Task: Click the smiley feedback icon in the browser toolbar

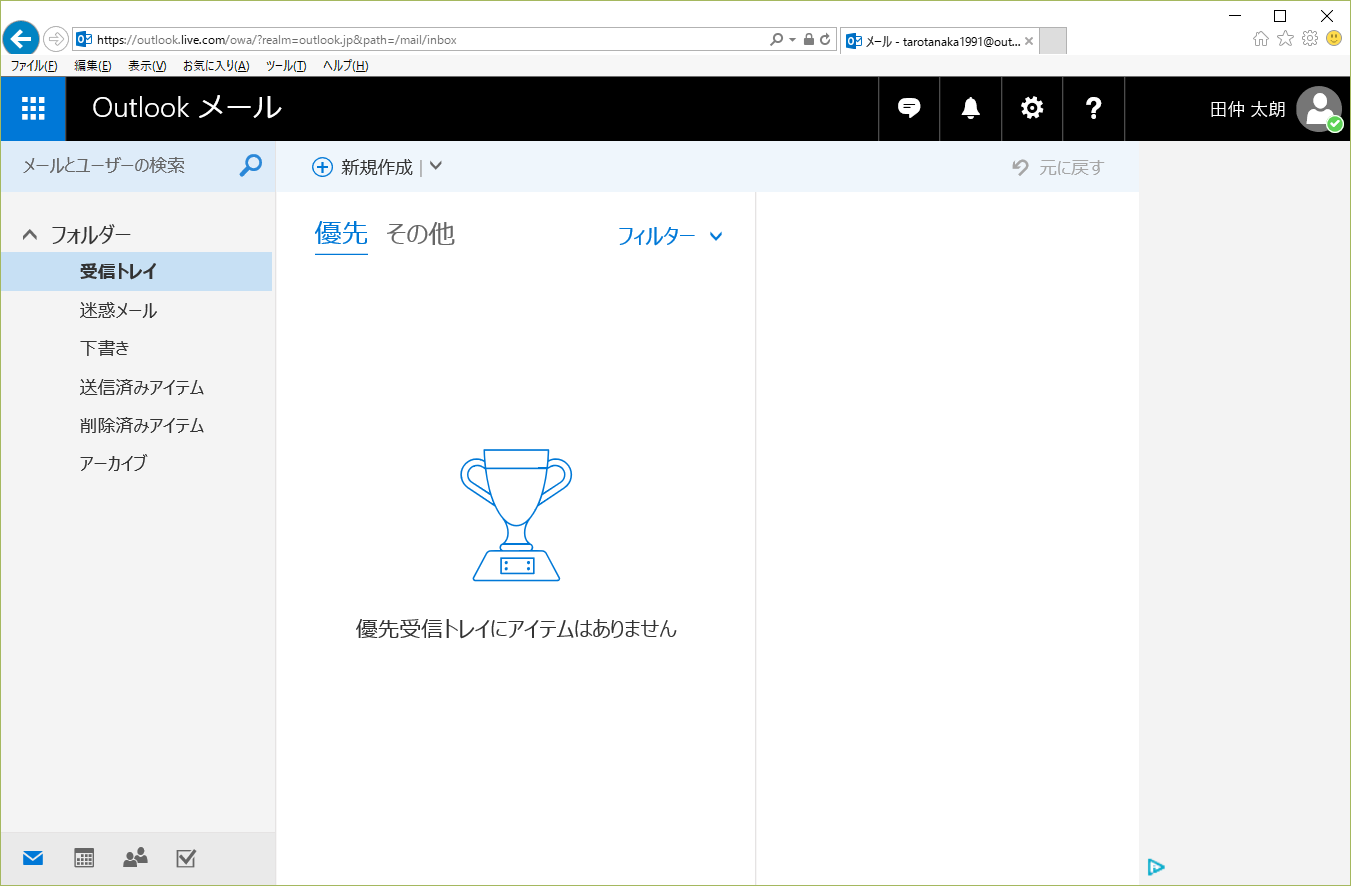Action: tap(1333, 38)
